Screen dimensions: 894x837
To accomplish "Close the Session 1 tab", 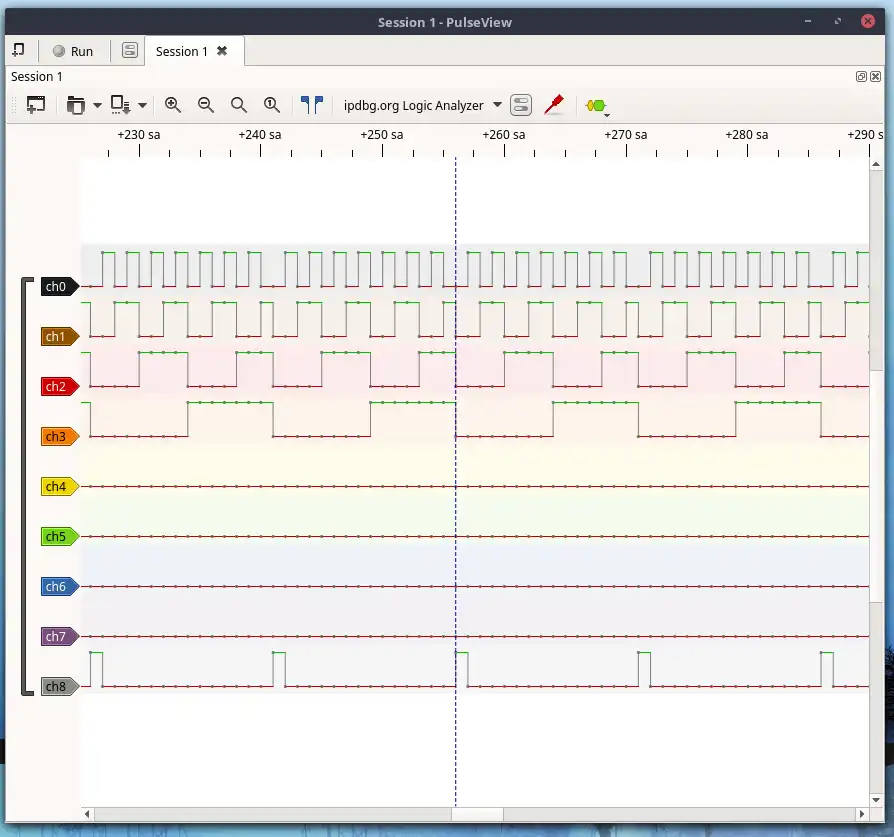I will point(222,51).
